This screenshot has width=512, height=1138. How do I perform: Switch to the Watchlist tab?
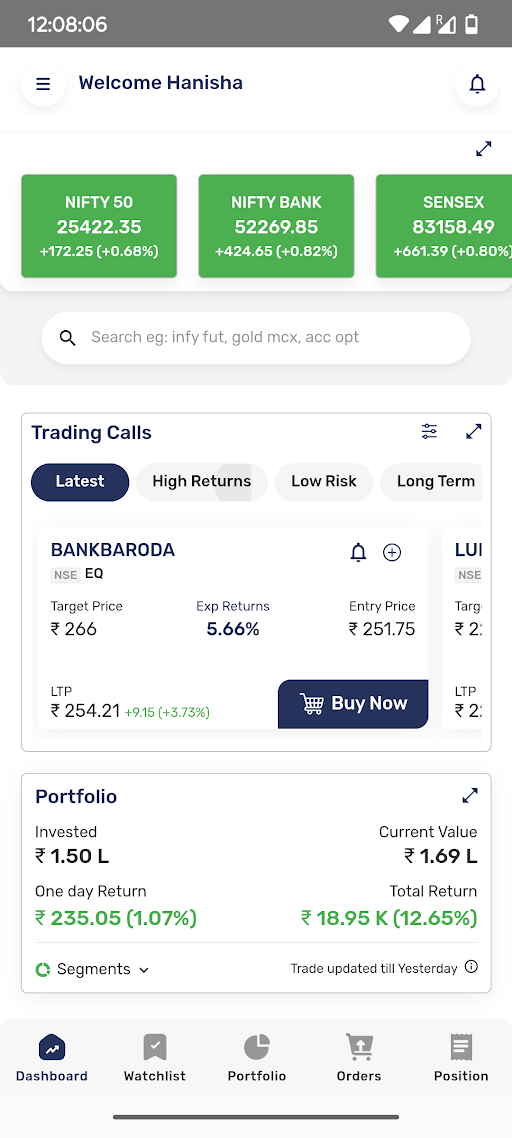click(155, 1057)
